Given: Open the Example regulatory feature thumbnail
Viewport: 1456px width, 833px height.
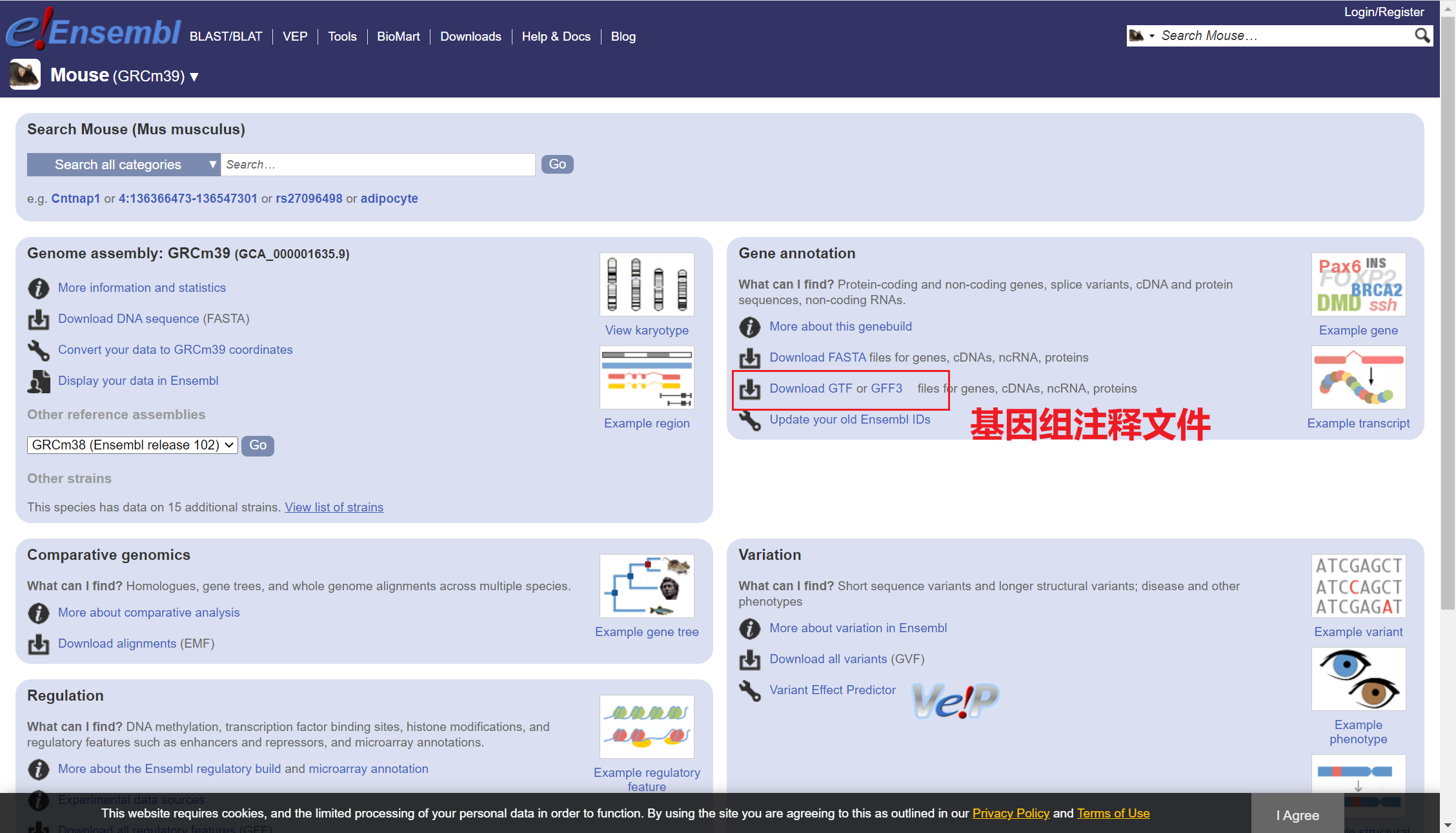Looking at the screenshot, I should (x=647, y=726).
